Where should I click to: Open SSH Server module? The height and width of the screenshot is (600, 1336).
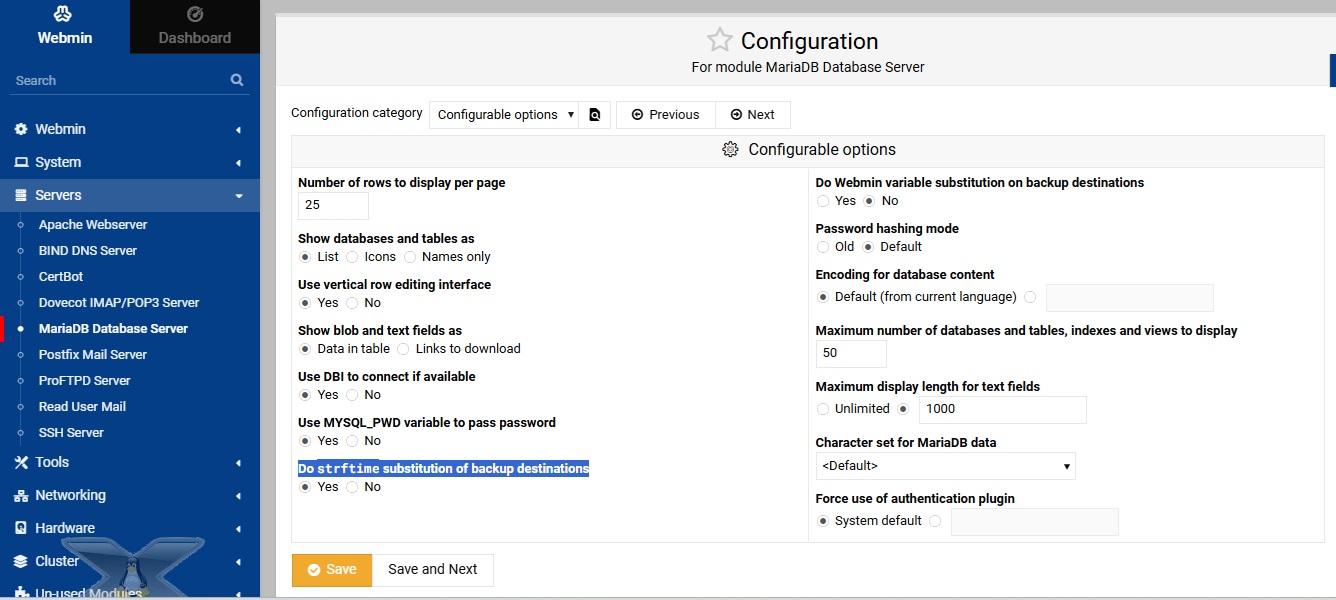pos(71,432)
